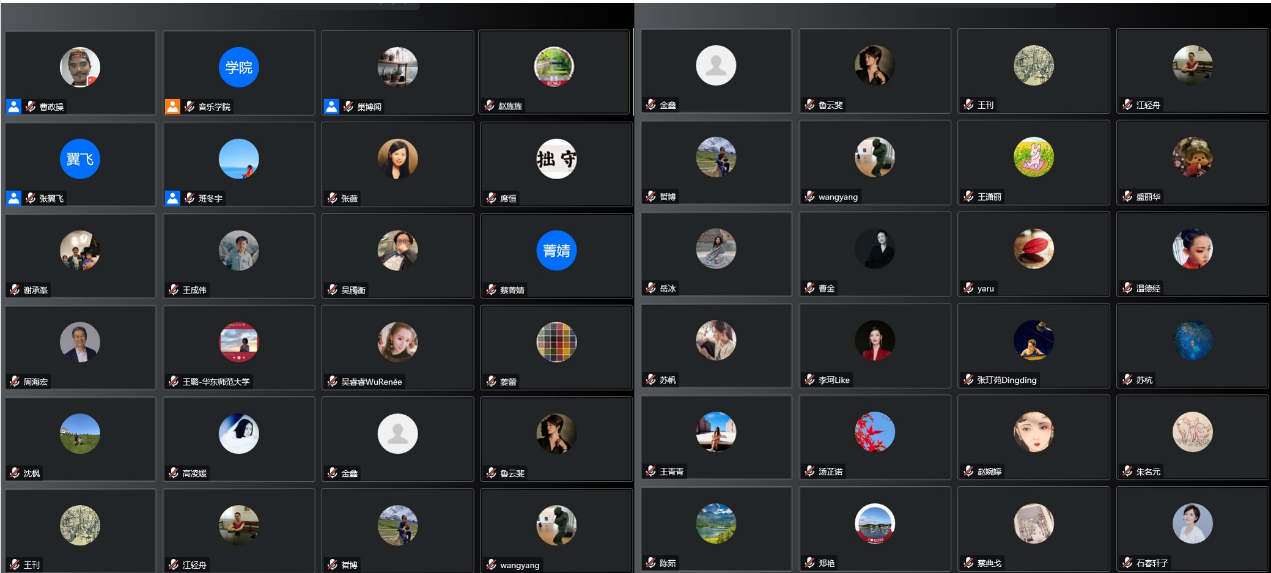Click the participant name 曹全
This screenshot has height=573, width=1271.
(826, 288)
